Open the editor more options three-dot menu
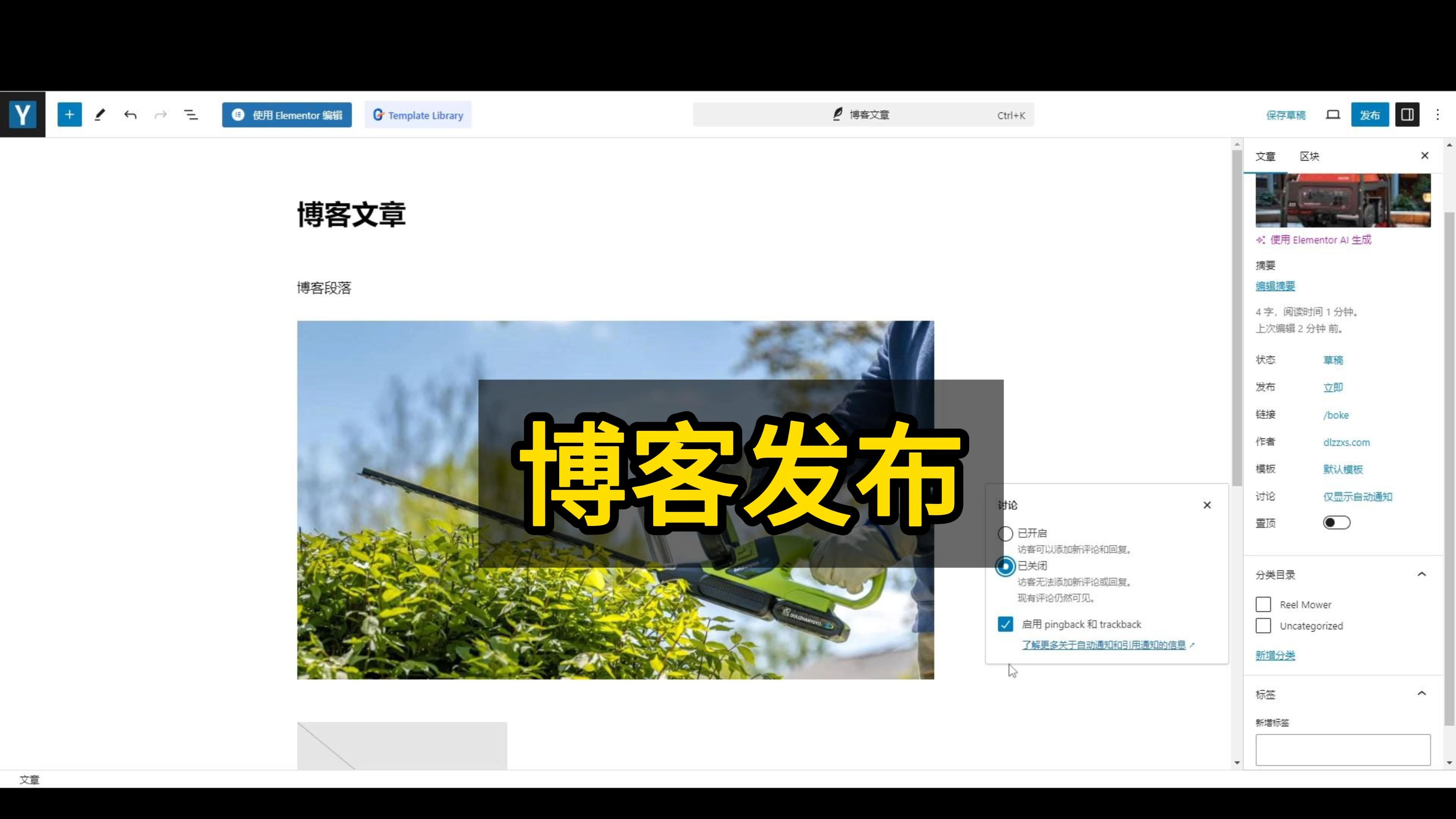 (1438, 114)
